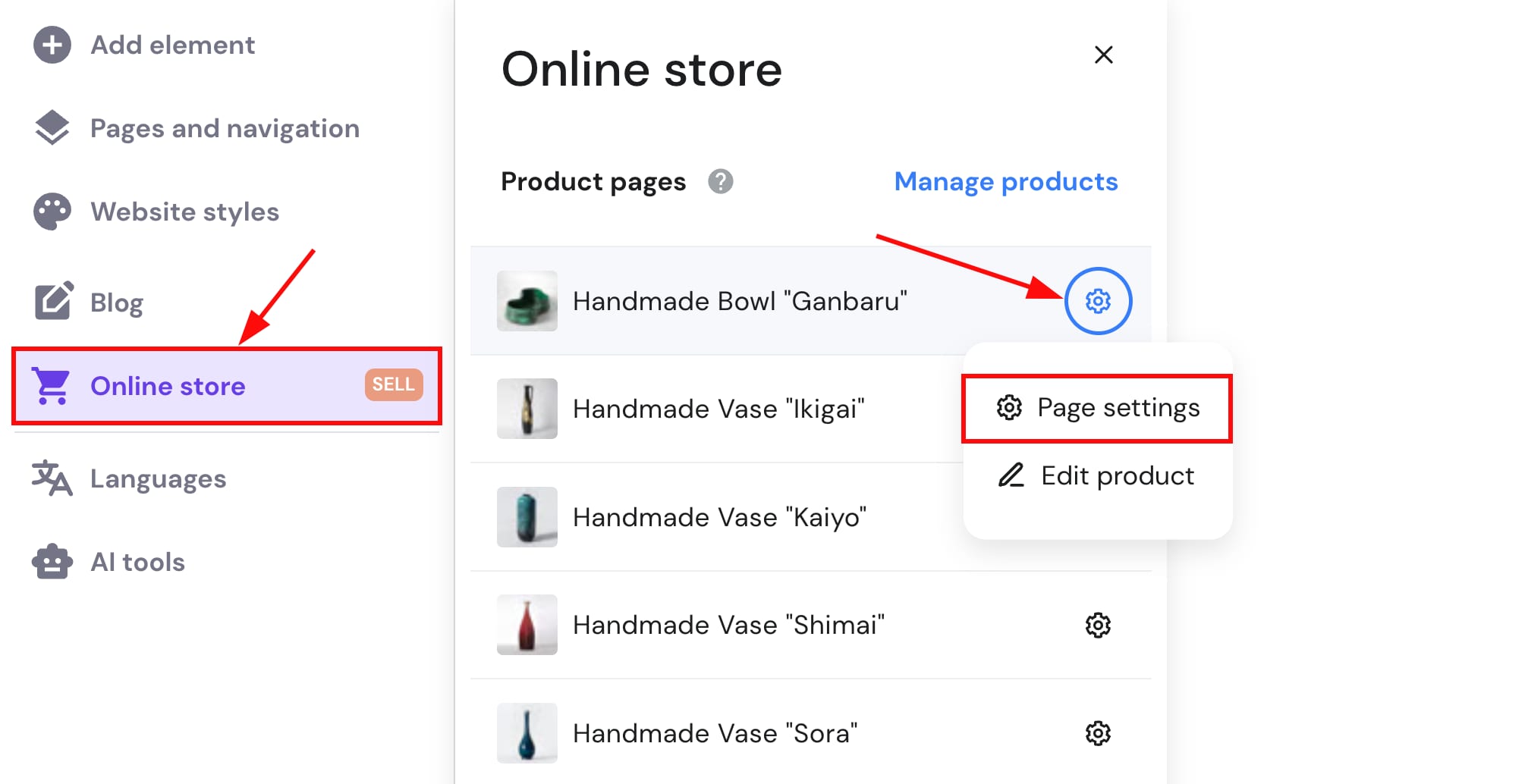Click the SELL badge on Online store

[x=393, y=384]
